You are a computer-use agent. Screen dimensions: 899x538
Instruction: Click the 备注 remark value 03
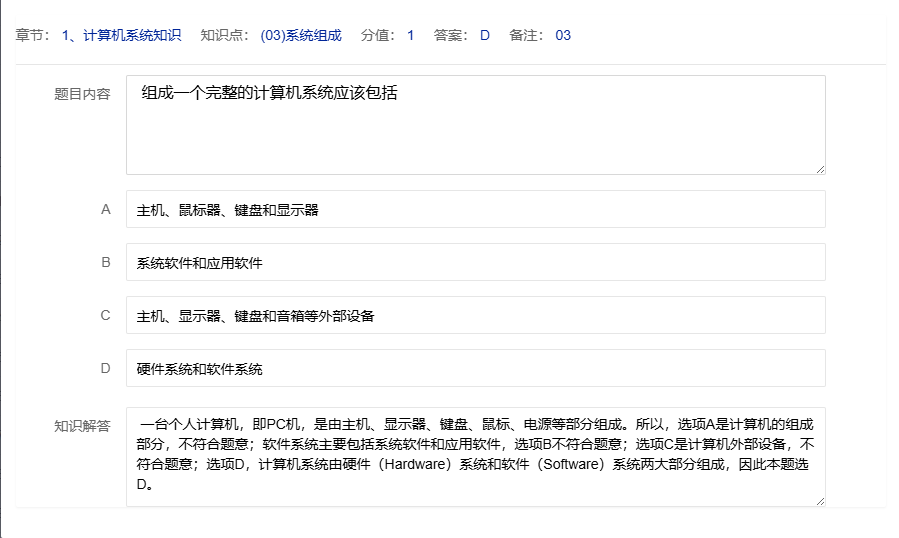pyautogui.click(x=563, y=36)
